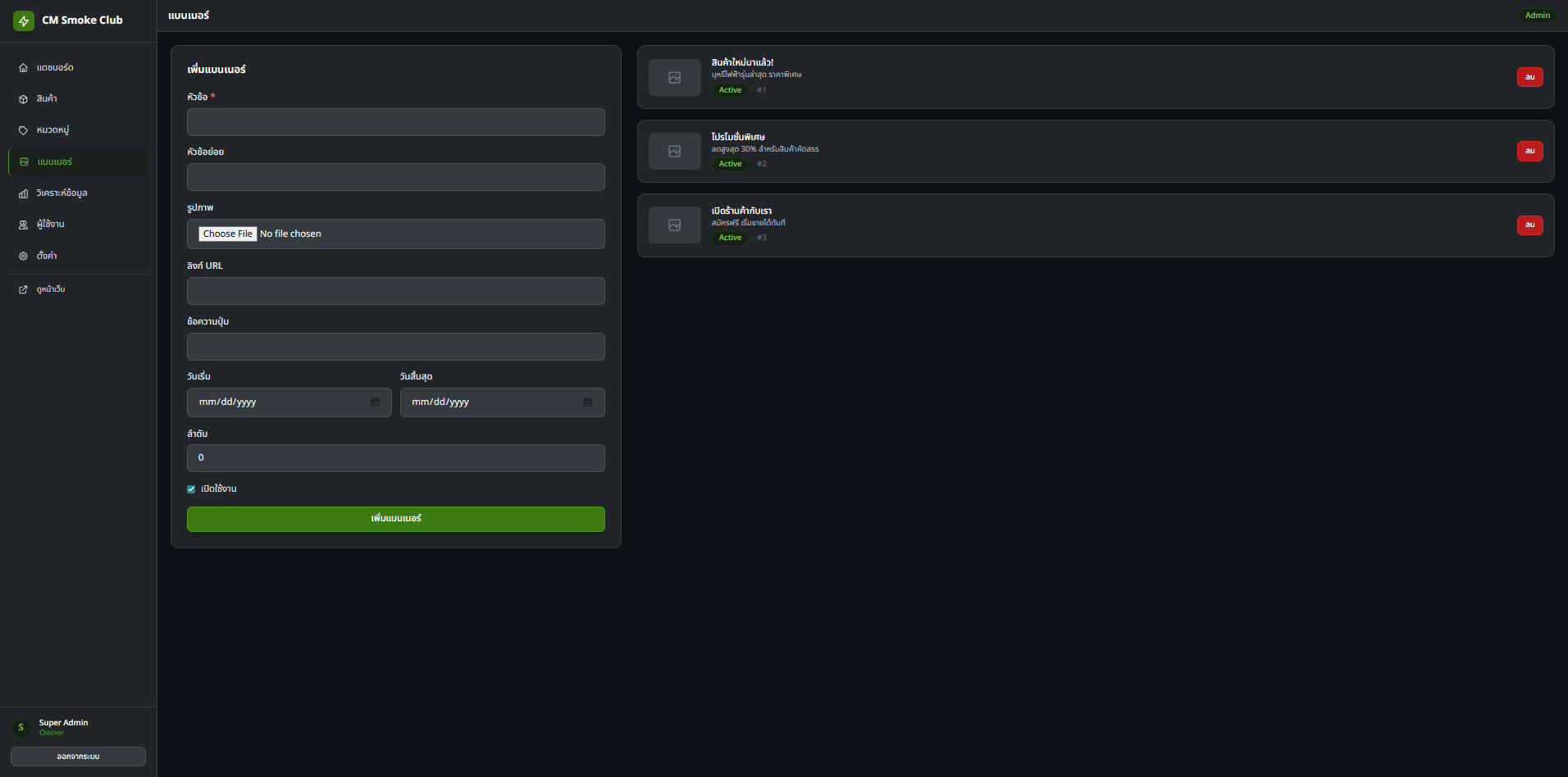Select the แบนเนอร์ sidebar menu item

click(79, 162)
